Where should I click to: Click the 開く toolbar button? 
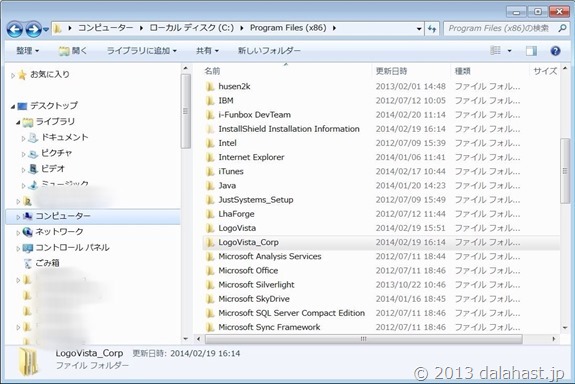coord(73,51)
